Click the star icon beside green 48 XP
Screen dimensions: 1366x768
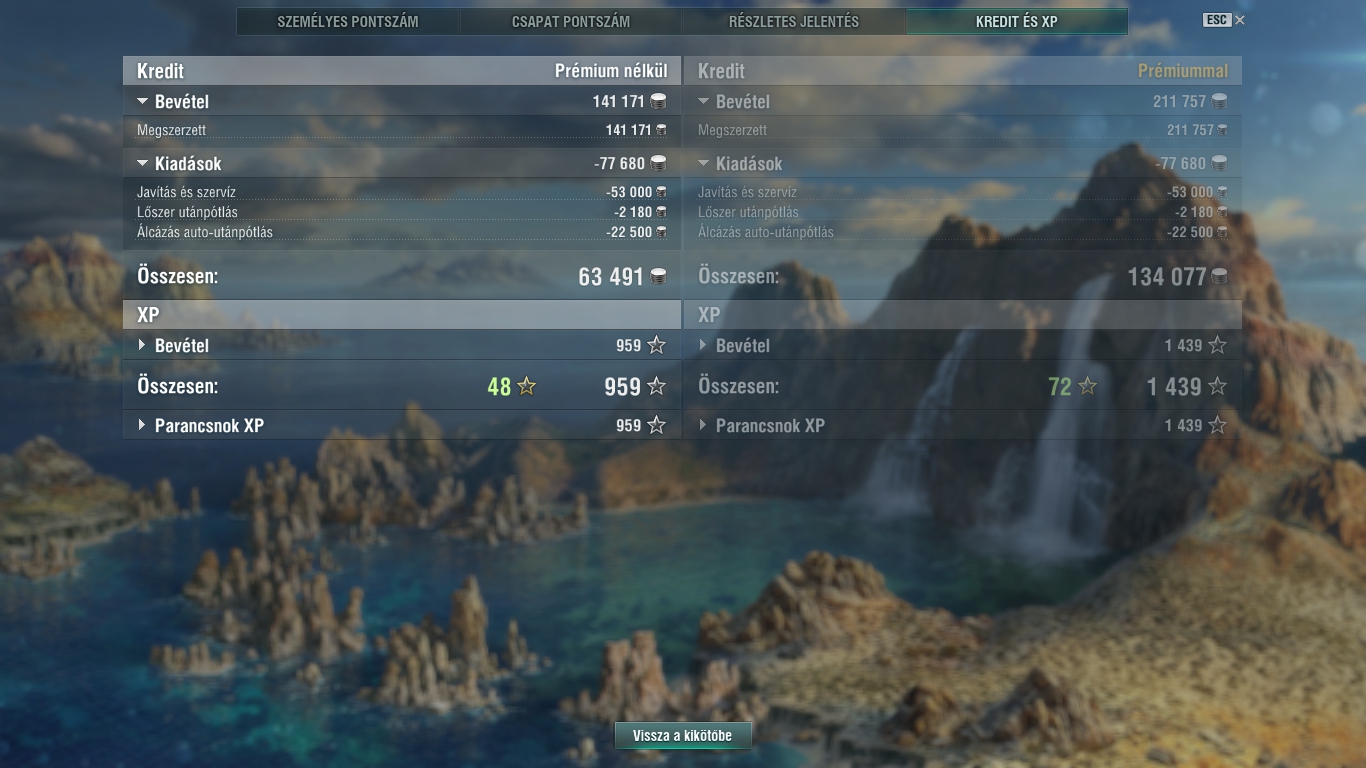[x=526, y=386]
